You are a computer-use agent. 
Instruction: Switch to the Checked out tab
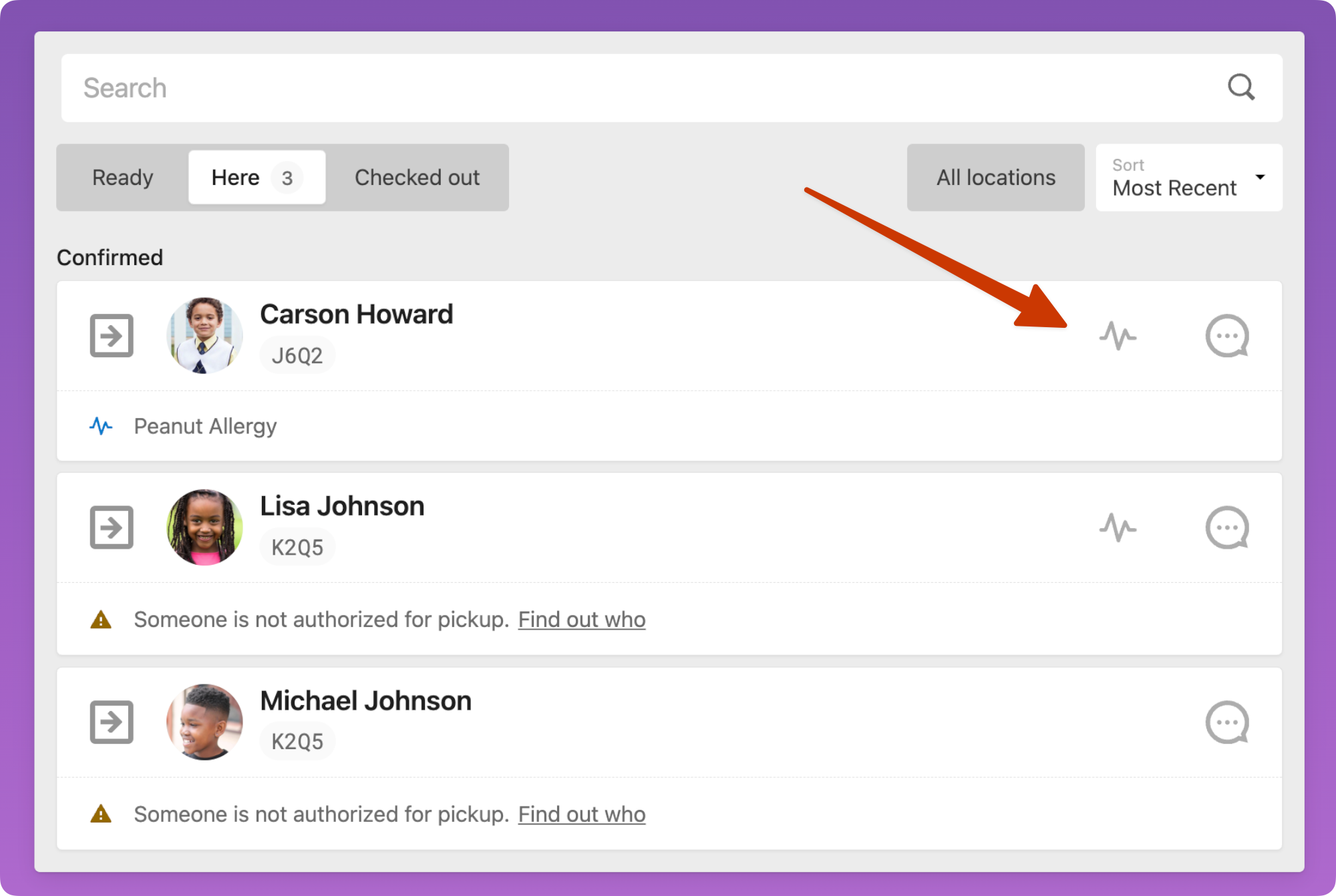point(417,178)
